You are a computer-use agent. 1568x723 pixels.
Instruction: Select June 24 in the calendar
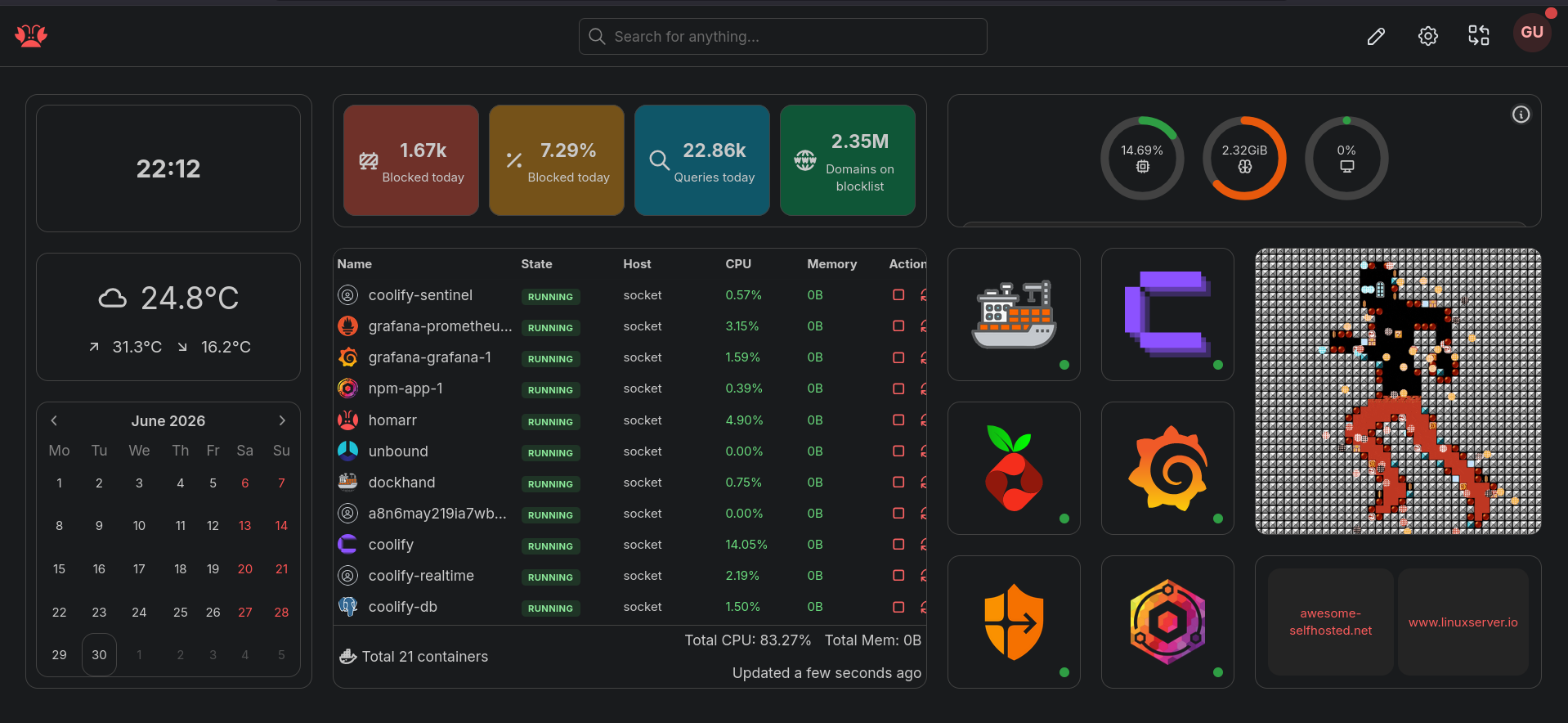[140, 613]
